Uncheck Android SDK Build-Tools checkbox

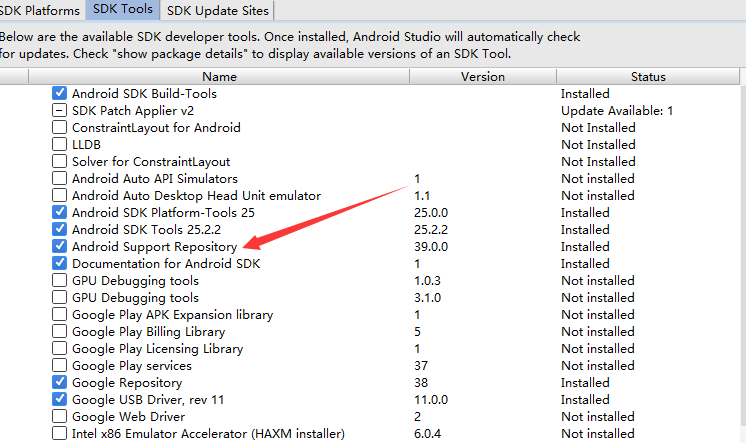click(59, 93)
